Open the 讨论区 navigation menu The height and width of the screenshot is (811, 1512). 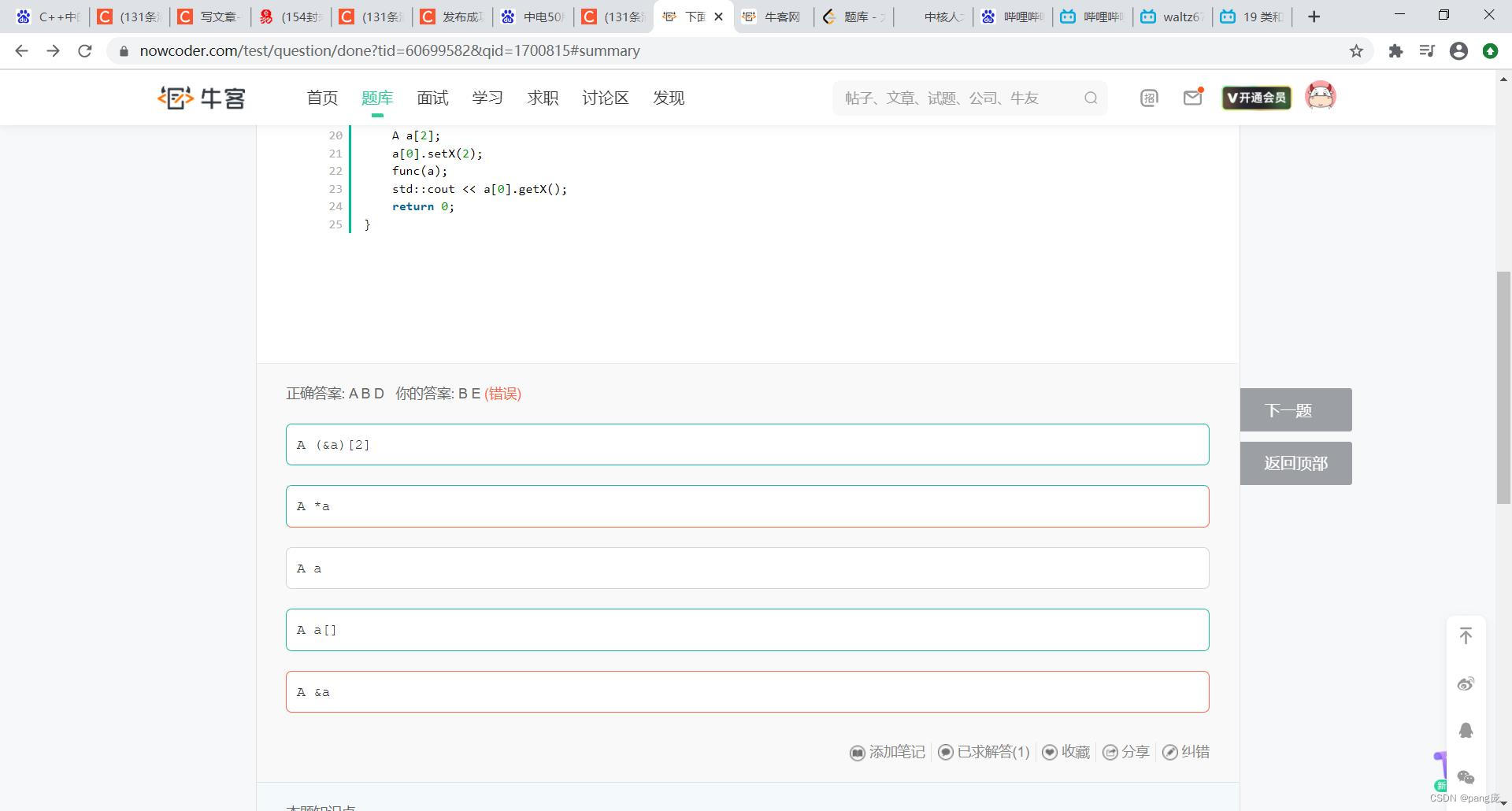[606, 98]
